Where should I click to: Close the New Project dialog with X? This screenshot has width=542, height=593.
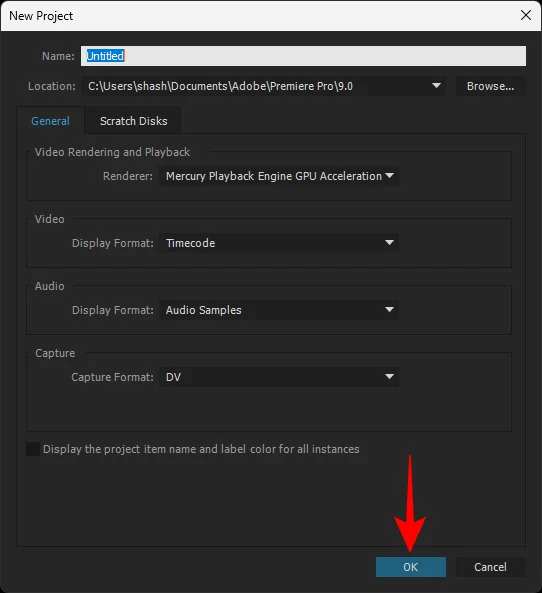[x=526, y=16]
